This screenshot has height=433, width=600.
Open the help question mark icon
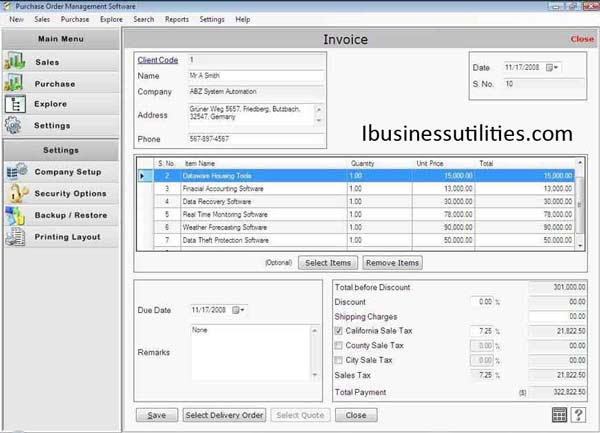pos(578,415)
